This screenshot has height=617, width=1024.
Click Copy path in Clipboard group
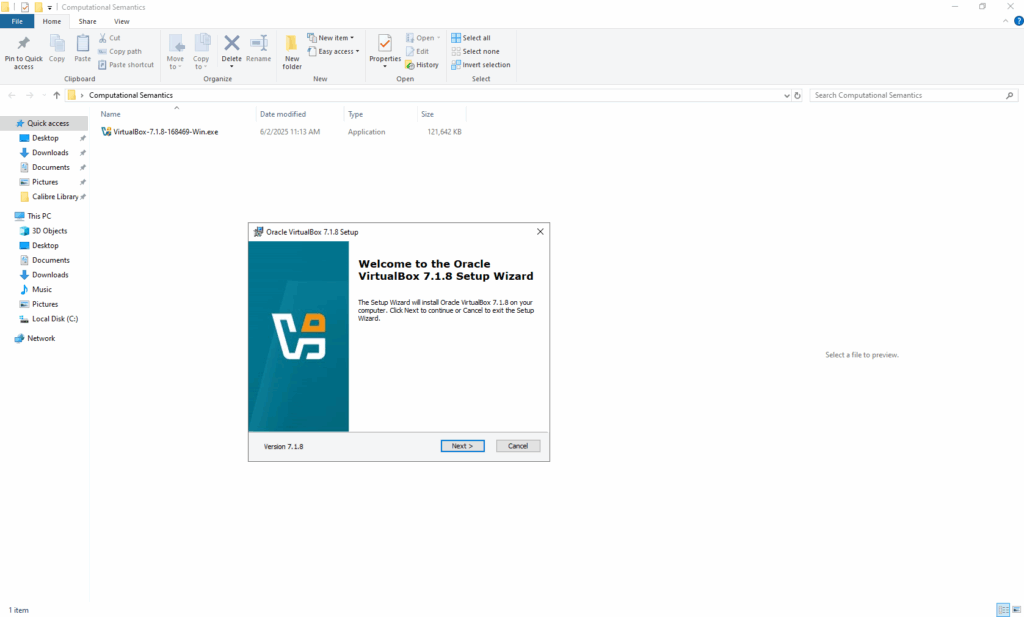click(x=120, y=52)
